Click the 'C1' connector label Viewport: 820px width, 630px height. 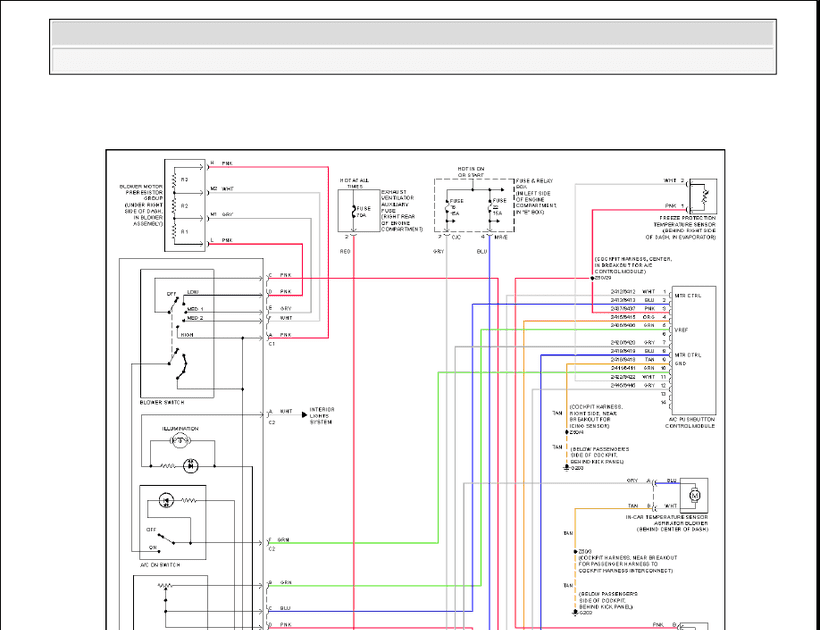click(271, 344)
